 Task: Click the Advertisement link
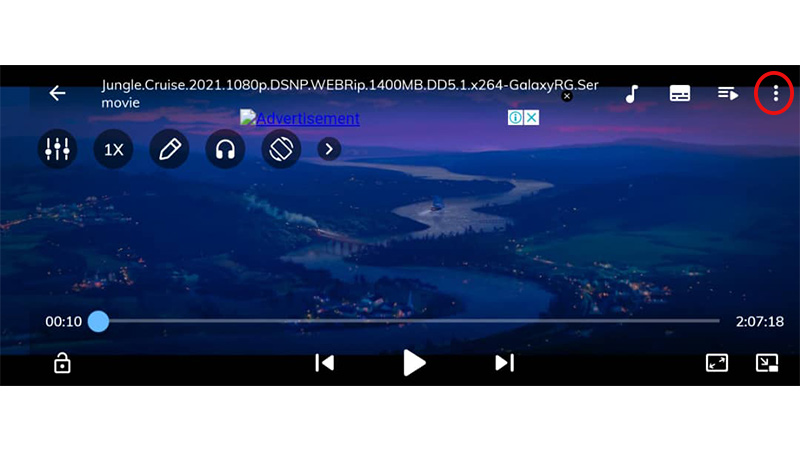[300, 119]
